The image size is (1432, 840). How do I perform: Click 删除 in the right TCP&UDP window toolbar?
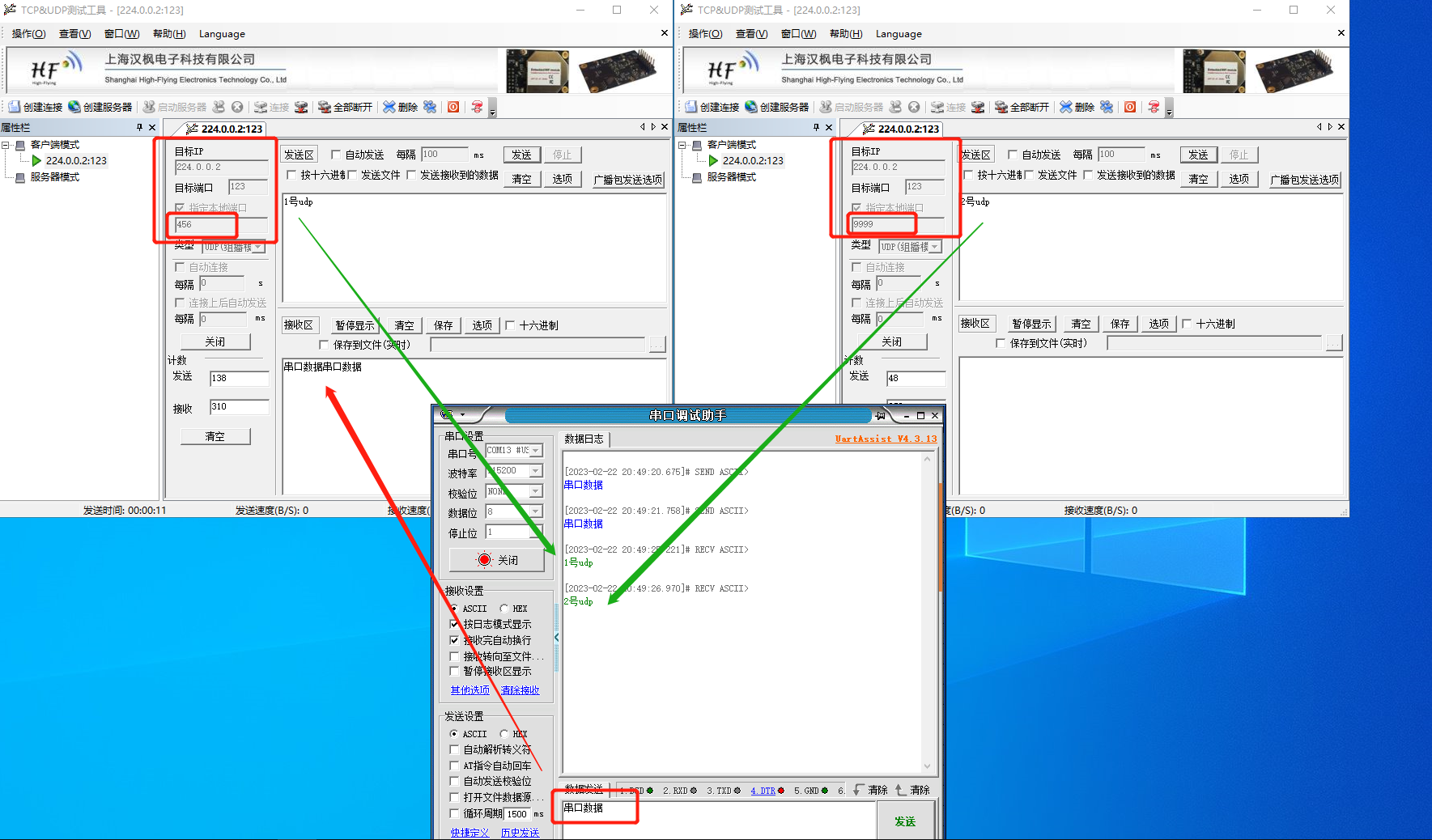coord(1077,107)
